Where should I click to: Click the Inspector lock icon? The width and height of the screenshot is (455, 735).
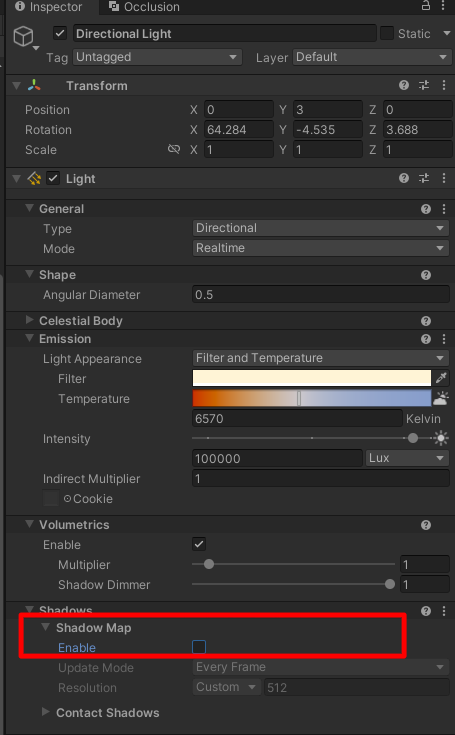click(425, 6)
